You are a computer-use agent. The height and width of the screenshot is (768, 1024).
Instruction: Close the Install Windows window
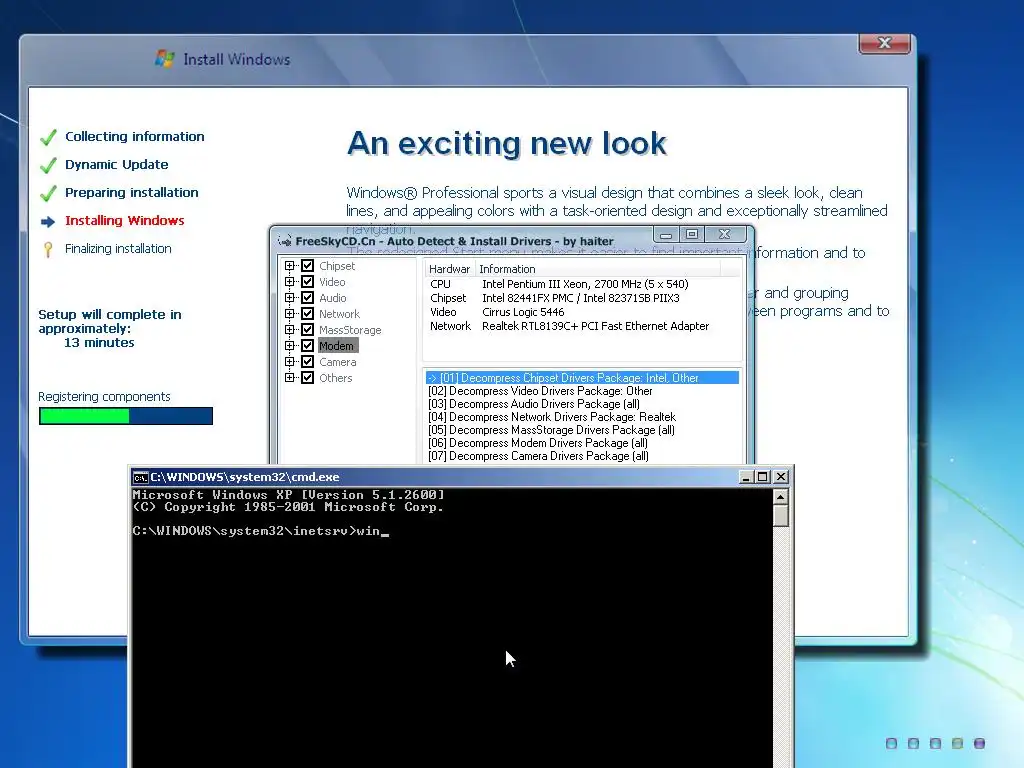tap(884, 43)
